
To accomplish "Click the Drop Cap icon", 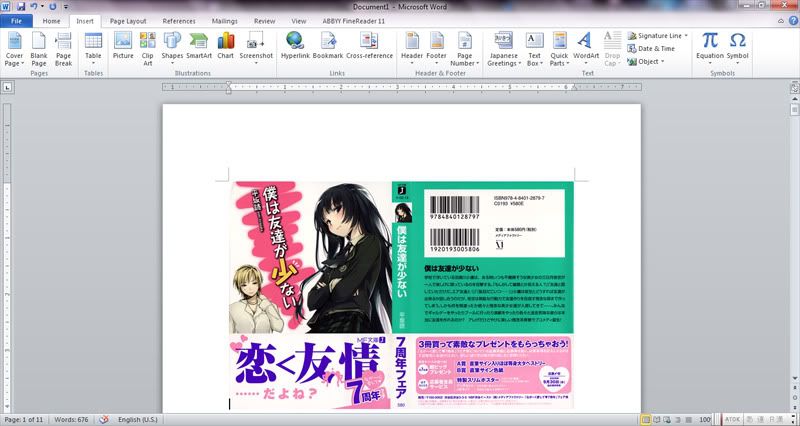I will [x=612, y=49].
